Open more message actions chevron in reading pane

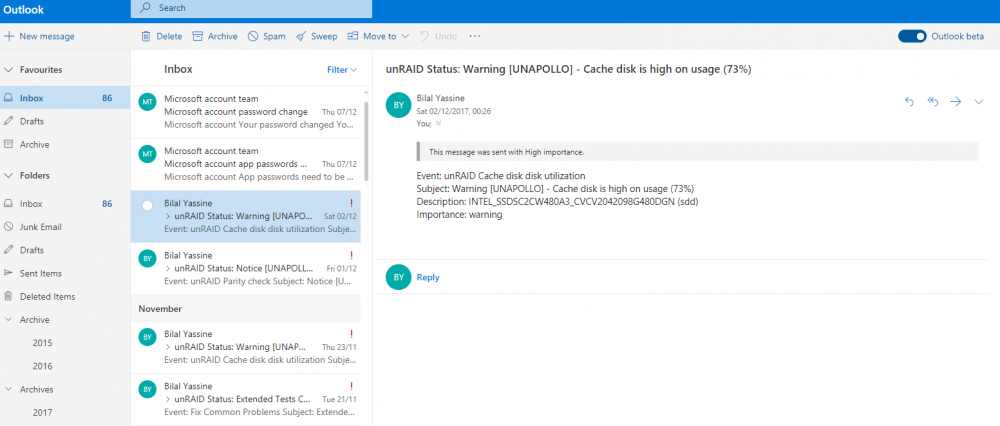979,101
